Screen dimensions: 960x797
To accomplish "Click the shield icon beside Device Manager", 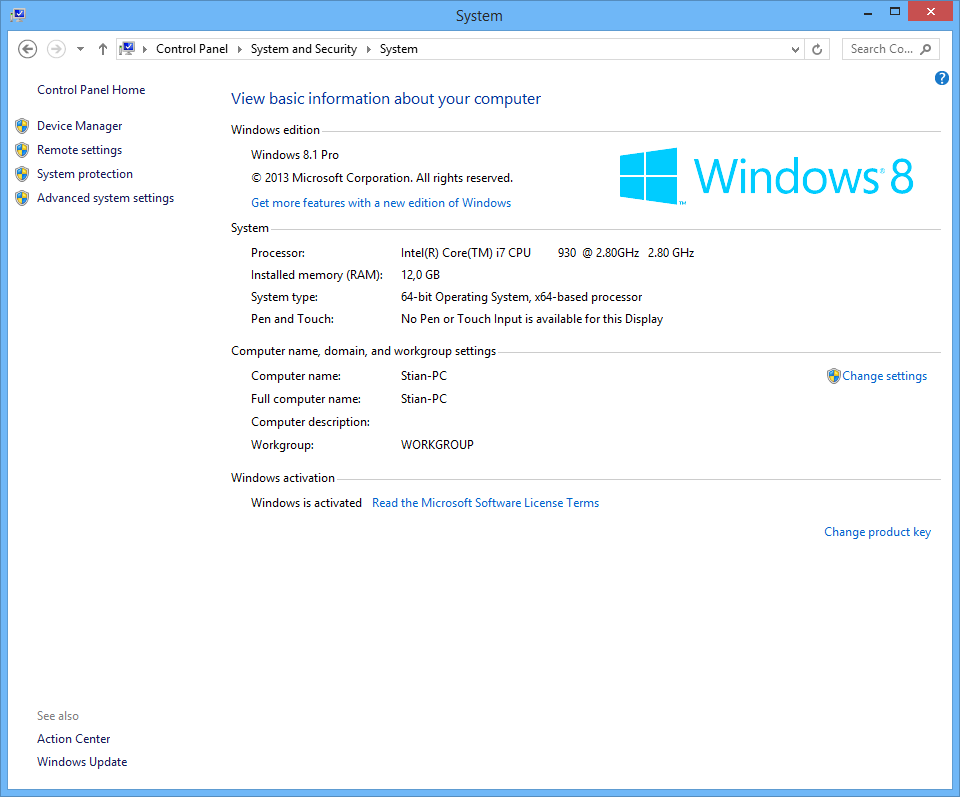I will [22, 126].
